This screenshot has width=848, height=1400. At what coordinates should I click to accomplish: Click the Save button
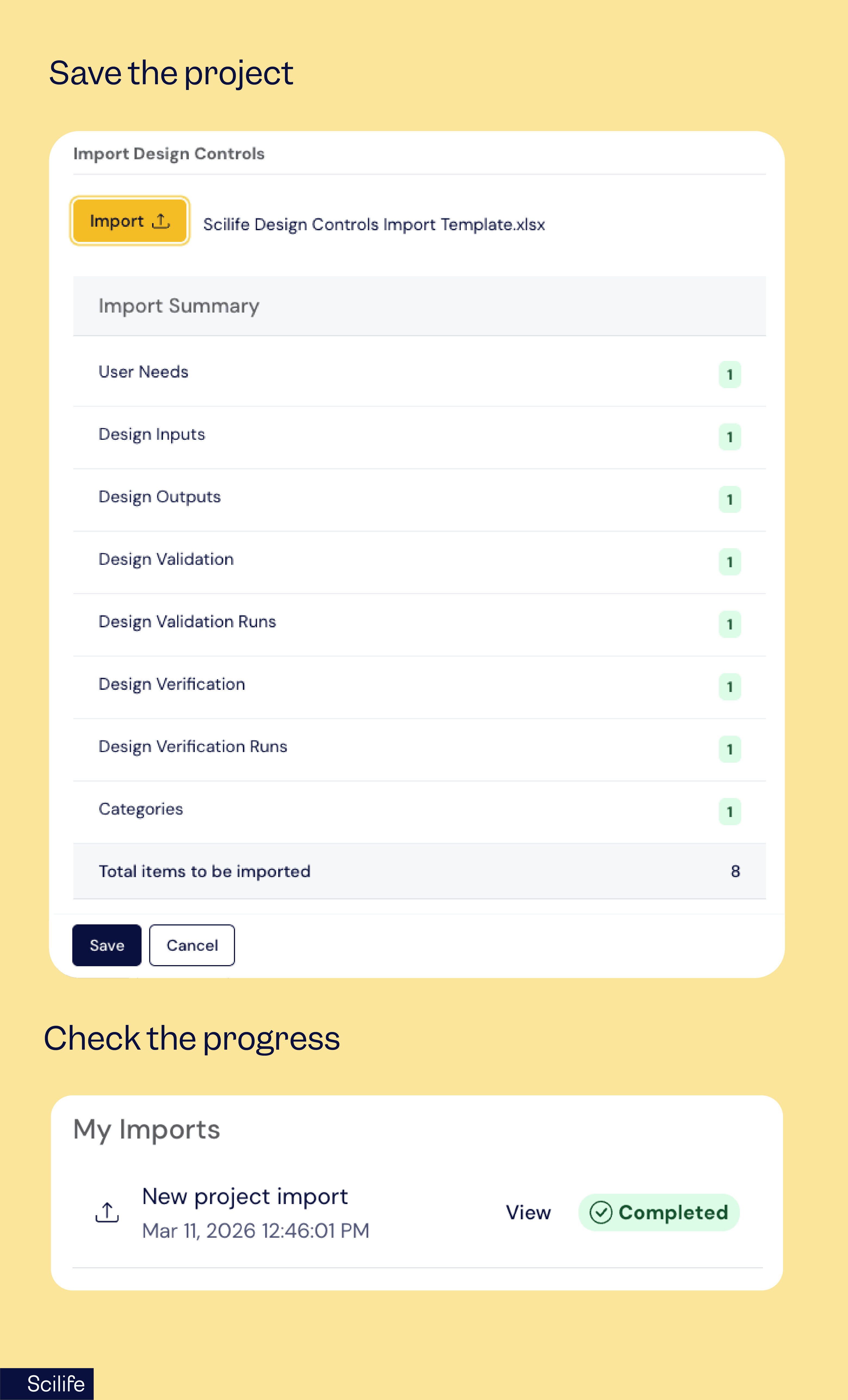(107, 945)
